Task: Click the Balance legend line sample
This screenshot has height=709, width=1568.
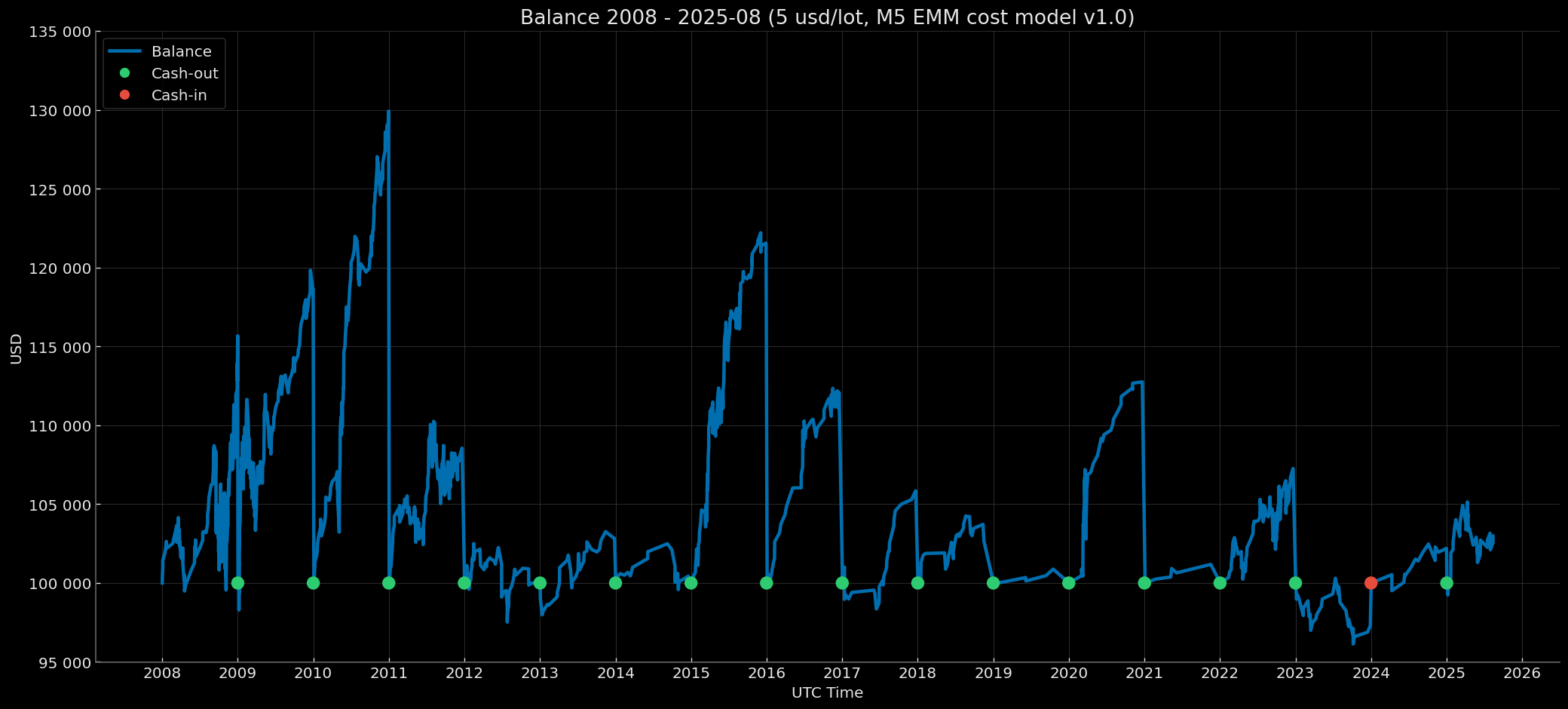Action: [124, 51]
